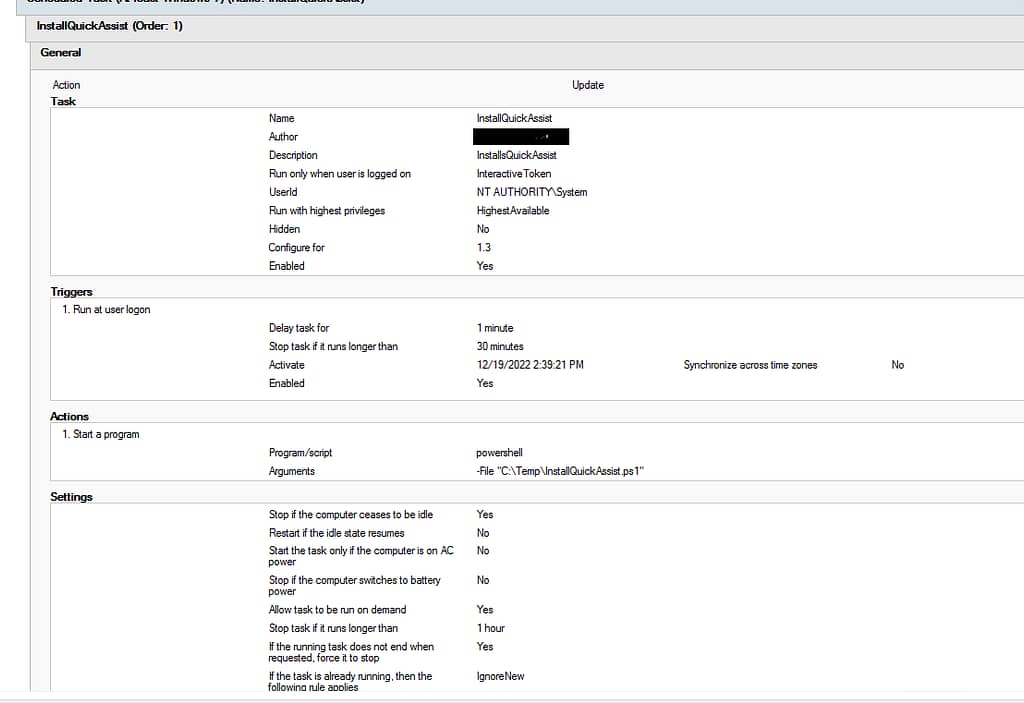Select "Yes" beside Enabled in Task section

tap(485, 266)
